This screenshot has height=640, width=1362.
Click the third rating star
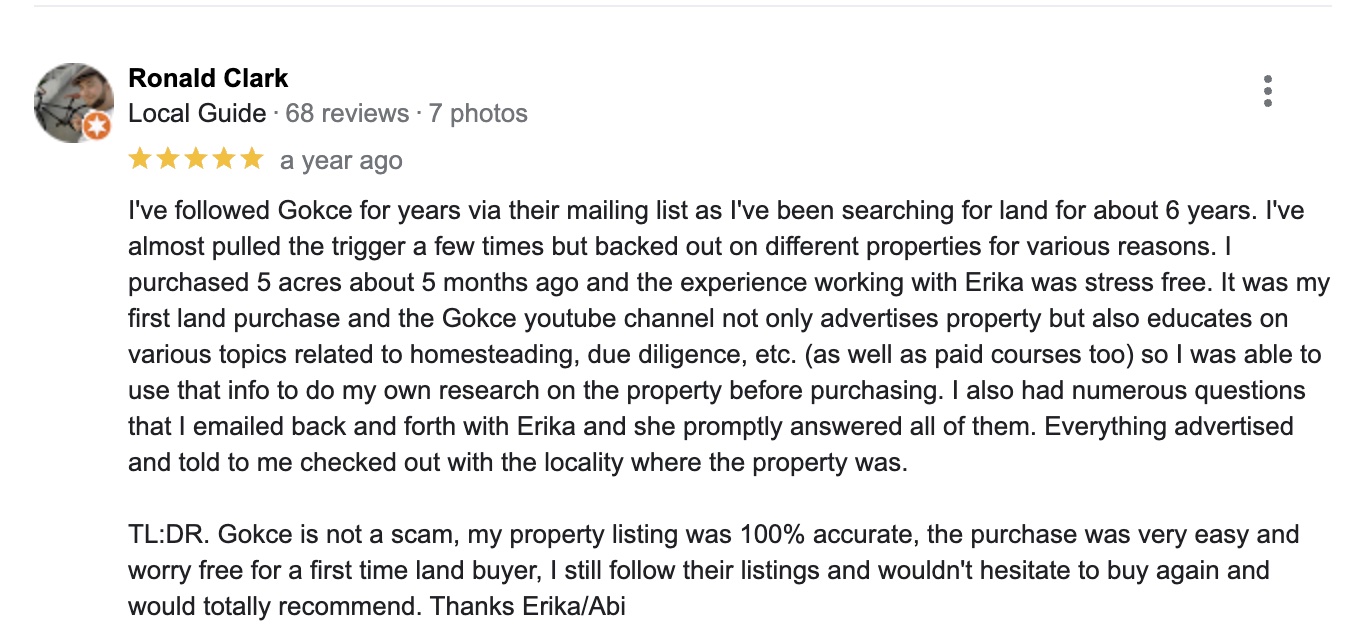[x=196, y=159]
